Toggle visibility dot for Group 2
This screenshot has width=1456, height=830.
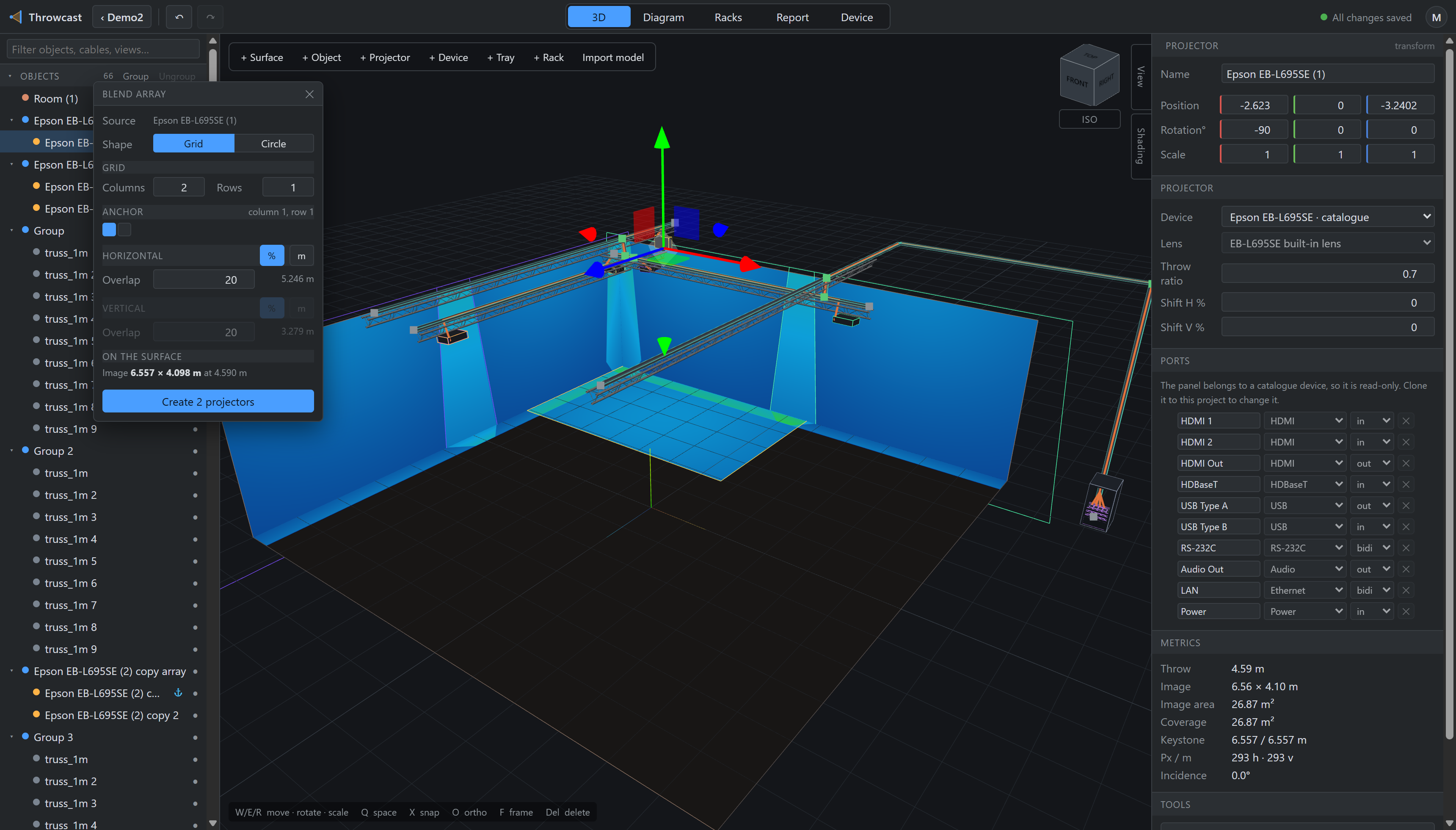pos(195,451)
